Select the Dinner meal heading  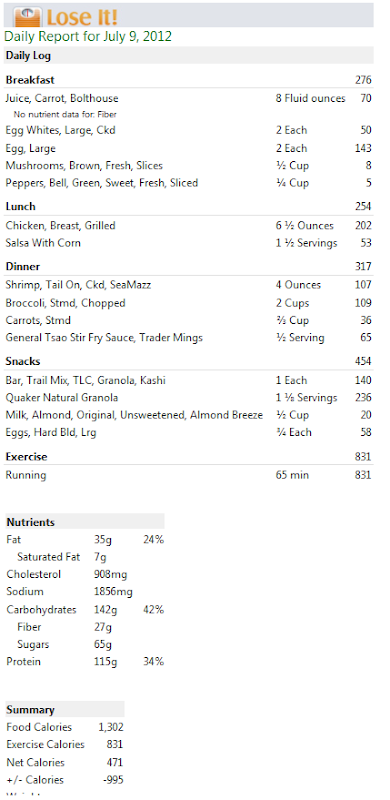(22, 266)
